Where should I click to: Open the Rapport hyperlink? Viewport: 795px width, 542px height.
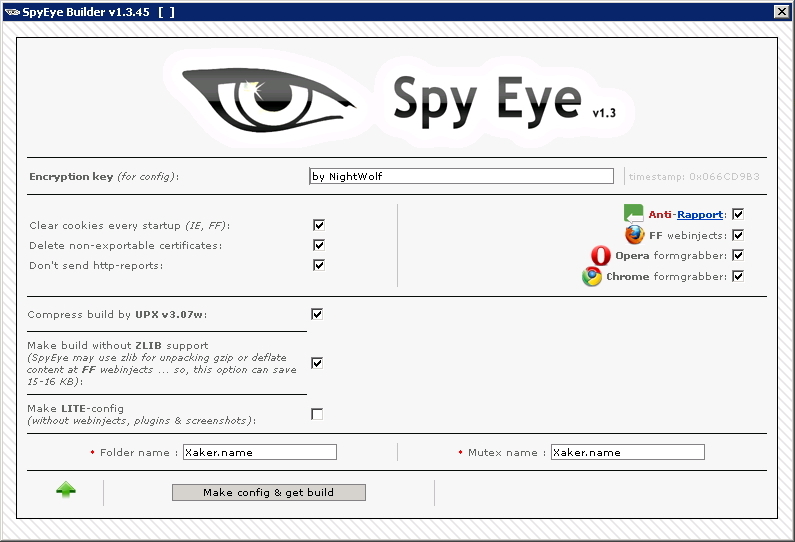tap(700, 214)
